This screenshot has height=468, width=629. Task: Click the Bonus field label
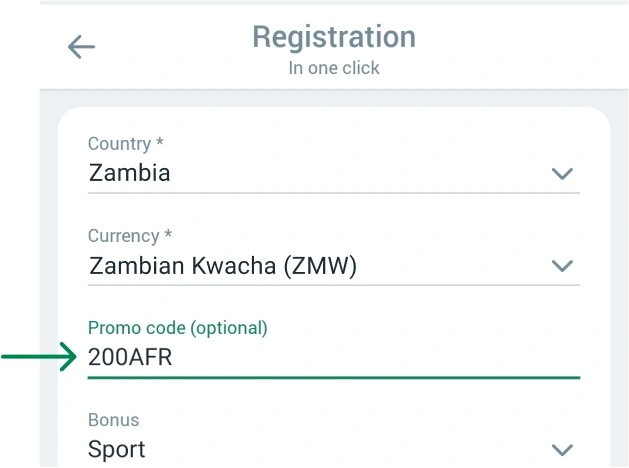click(x=113, y=420)
